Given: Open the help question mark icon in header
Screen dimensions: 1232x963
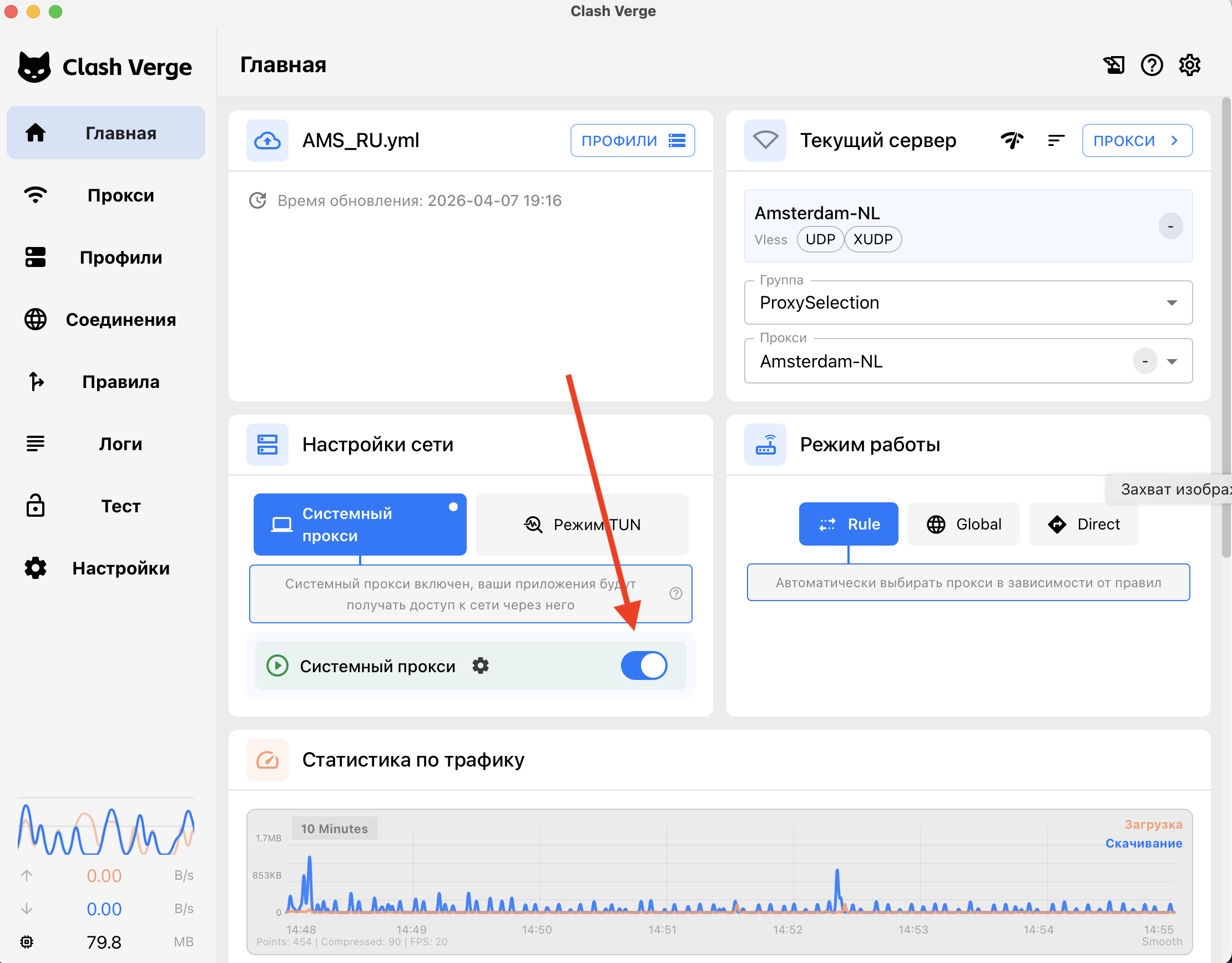Looking at the screenshot, I should 1152,65.
